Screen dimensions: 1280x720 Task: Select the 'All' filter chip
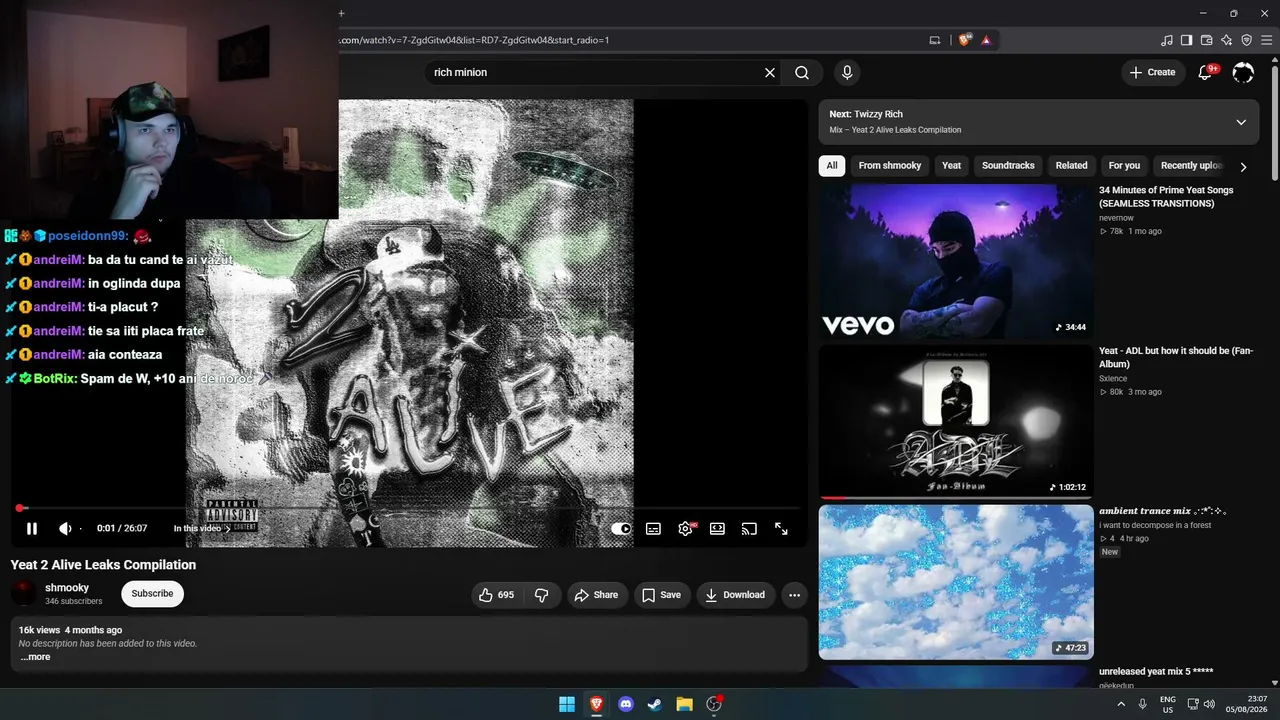coord(832,166)
